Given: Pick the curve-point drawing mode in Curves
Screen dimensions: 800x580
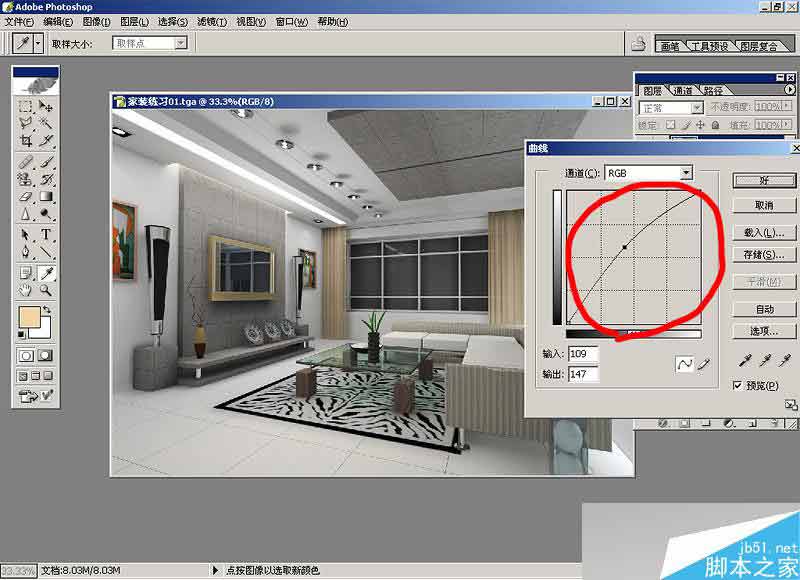Looking at the screenshot, I should pyautogui.click(x=684, y=364).
